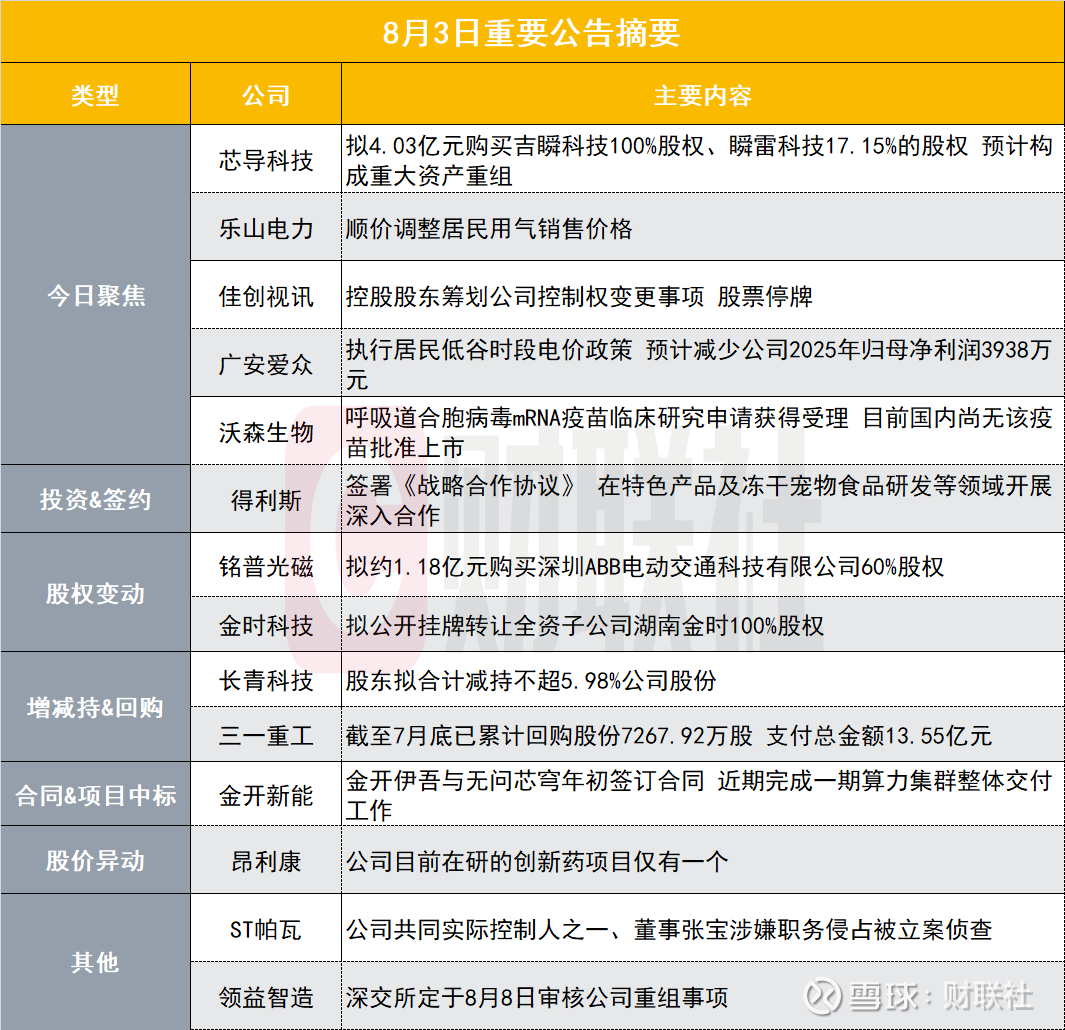Select company cell 金开新能
Screen dimensions: 1065x1030
click(x=266, y=795)
